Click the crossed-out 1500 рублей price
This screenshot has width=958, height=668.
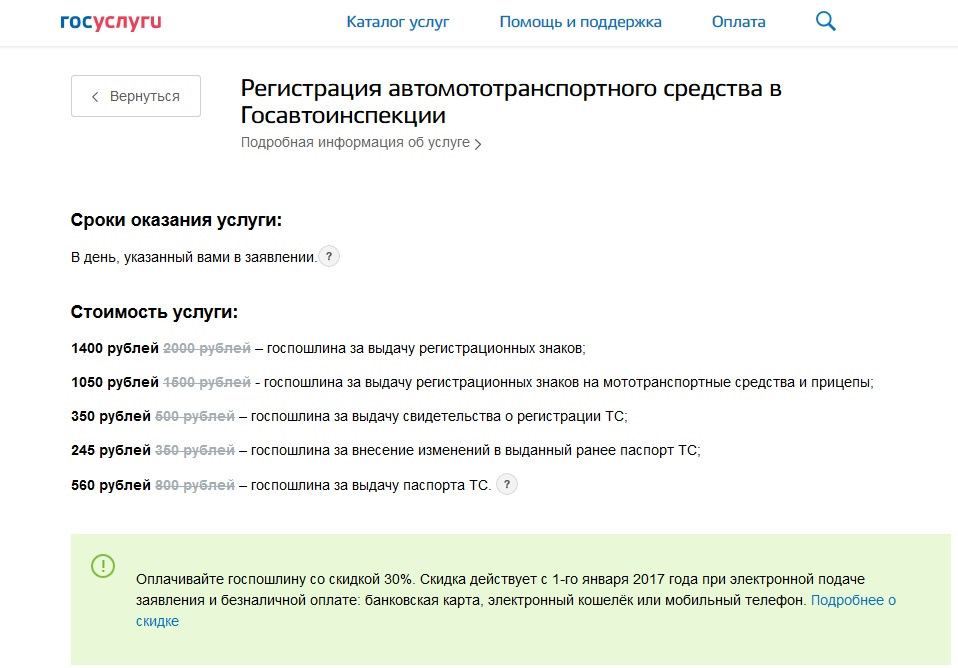(207, 383)
